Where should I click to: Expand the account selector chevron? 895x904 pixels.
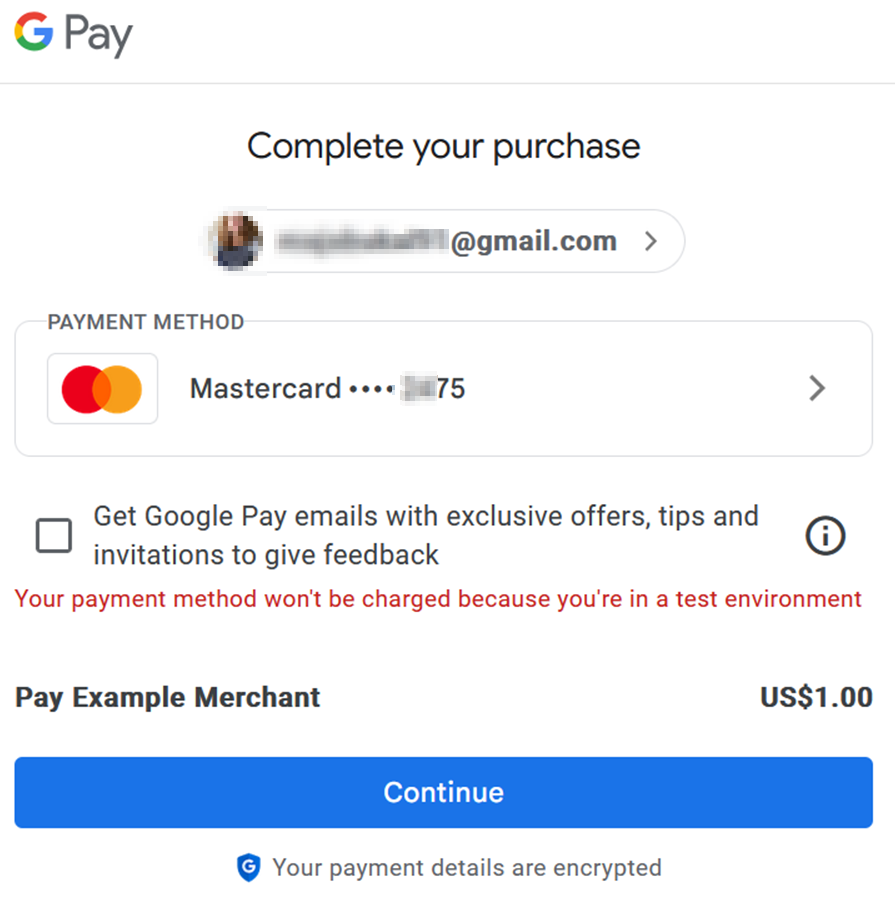coord(651,241)
